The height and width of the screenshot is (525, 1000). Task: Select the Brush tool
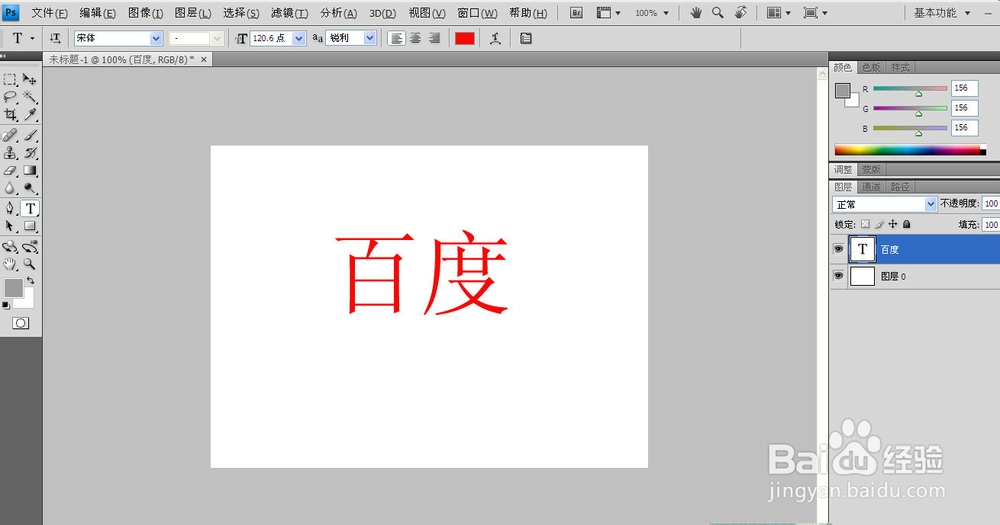tap(30, 135)
